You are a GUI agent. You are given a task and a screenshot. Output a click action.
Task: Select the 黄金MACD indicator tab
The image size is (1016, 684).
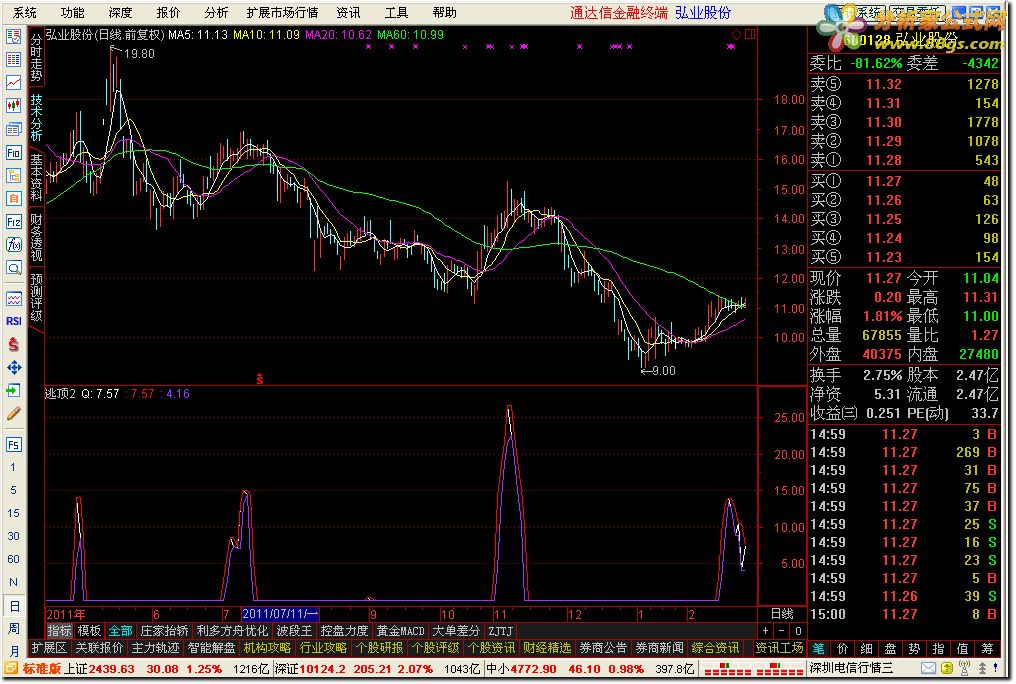(400, 631)
